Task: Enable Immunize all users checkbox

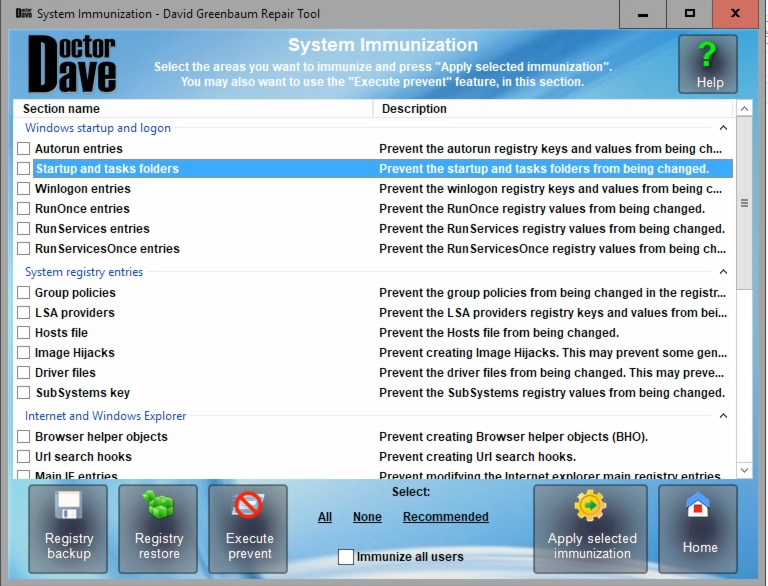Action: point(346,557)
